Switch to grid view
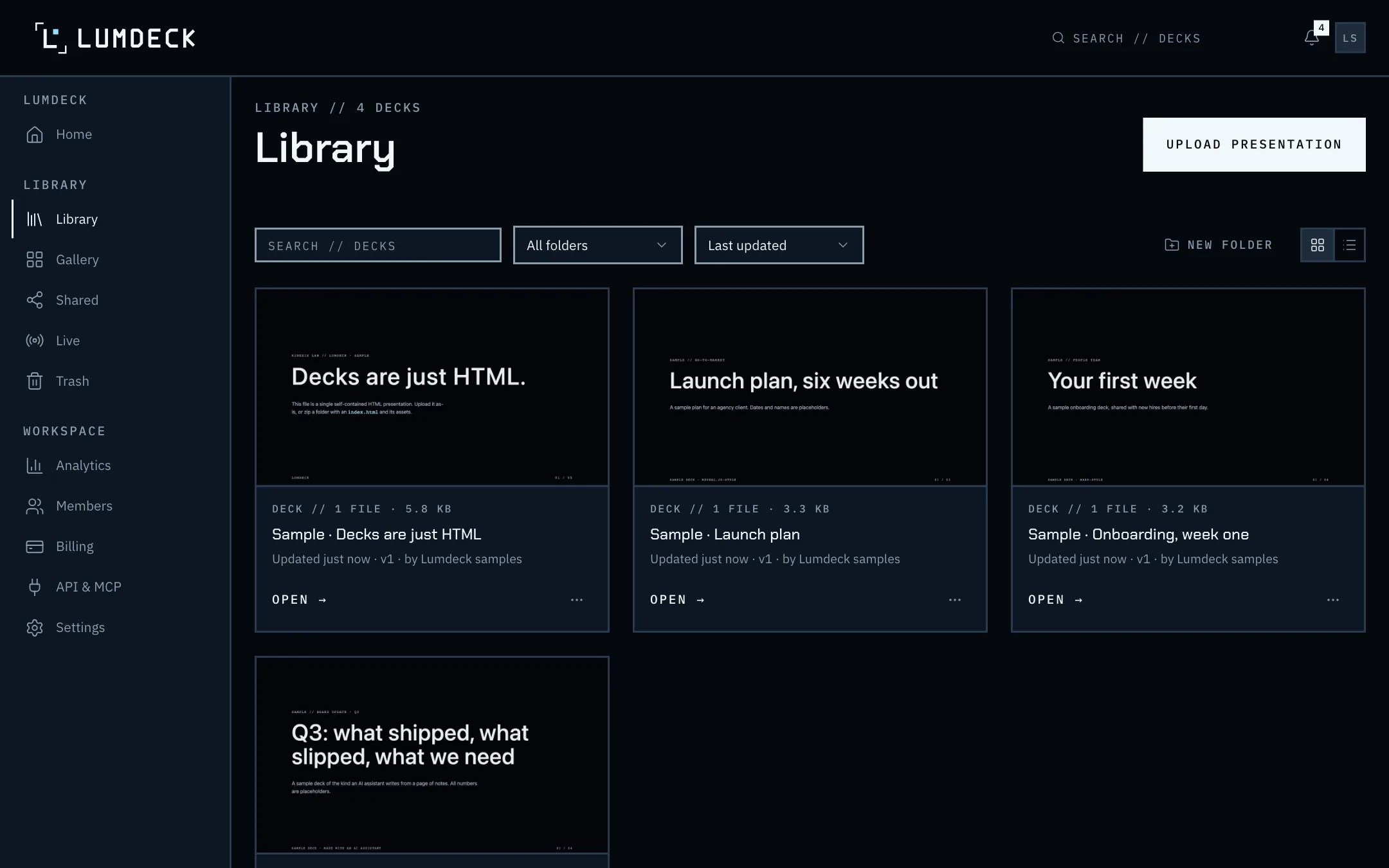 coord(1318,245)
